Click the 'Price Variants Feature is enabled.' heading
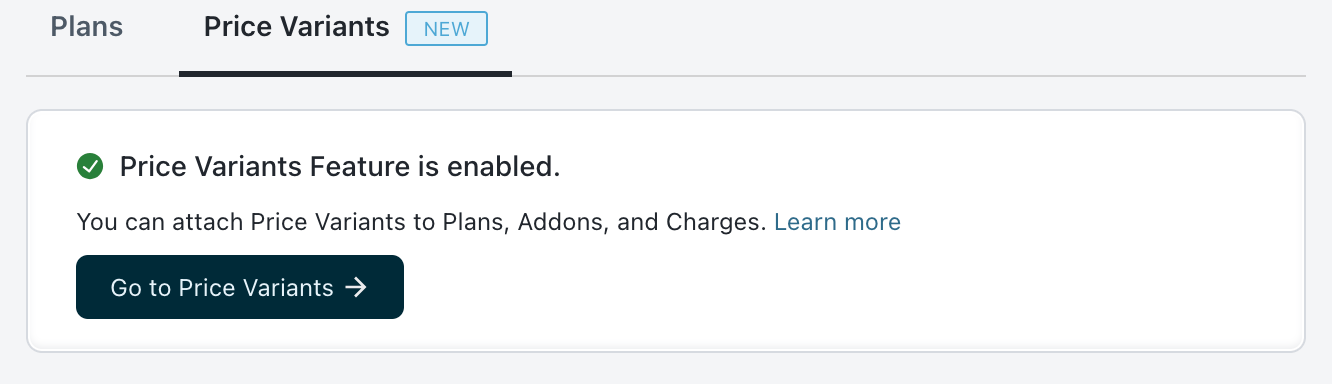The width and height of the screenshot is (1332, 384). pyautogui.click(x=340, y=167)
